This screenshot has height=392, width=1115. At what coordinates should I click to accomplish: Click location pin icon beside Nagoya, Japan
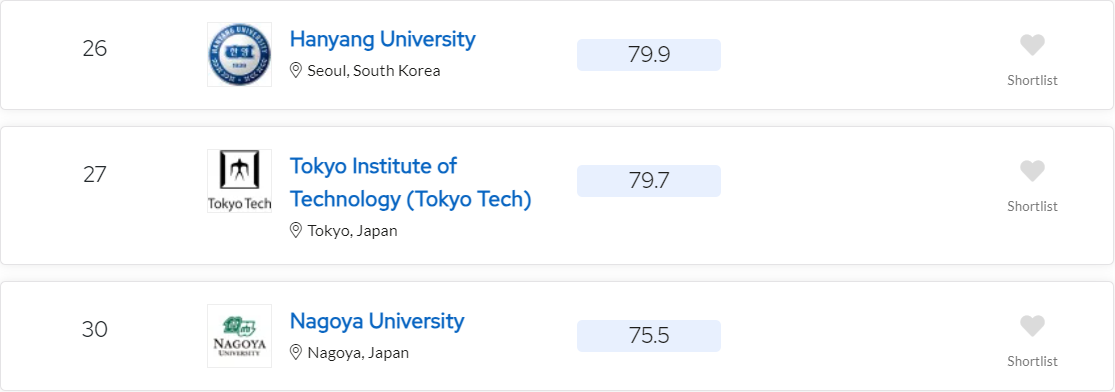pyautogui.click(x=296, y=352)
